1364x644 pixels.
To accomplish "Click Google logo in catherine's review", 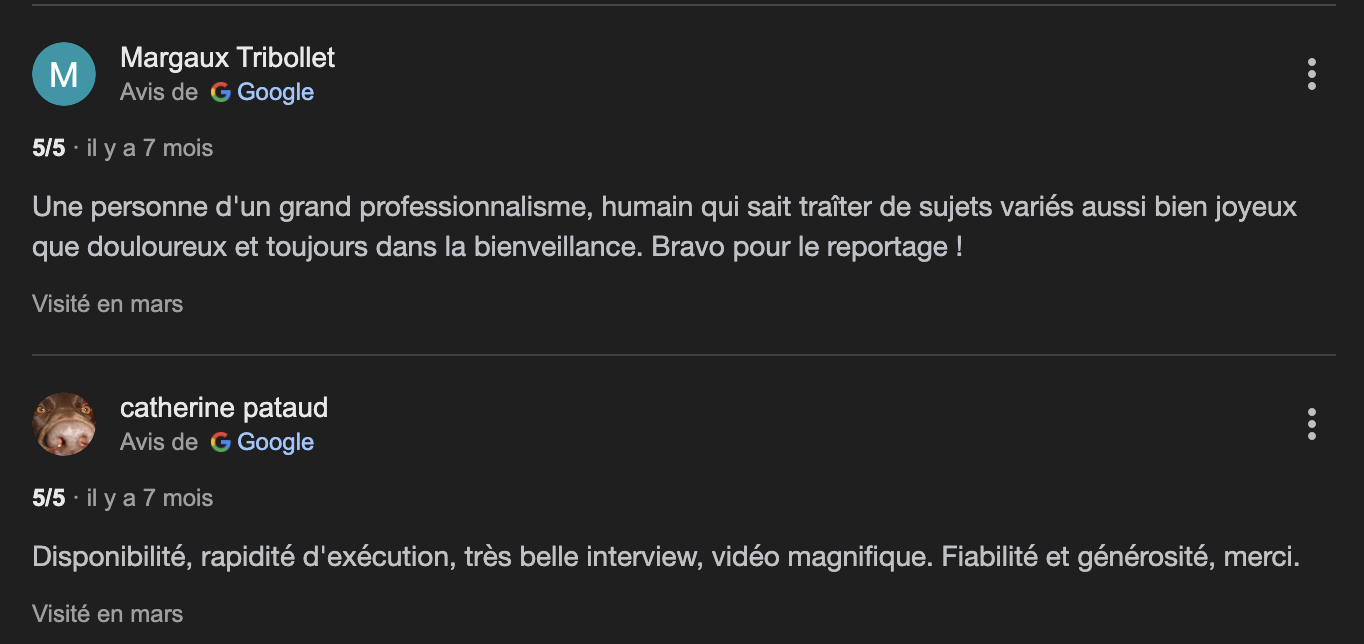I will click(221, 442).
